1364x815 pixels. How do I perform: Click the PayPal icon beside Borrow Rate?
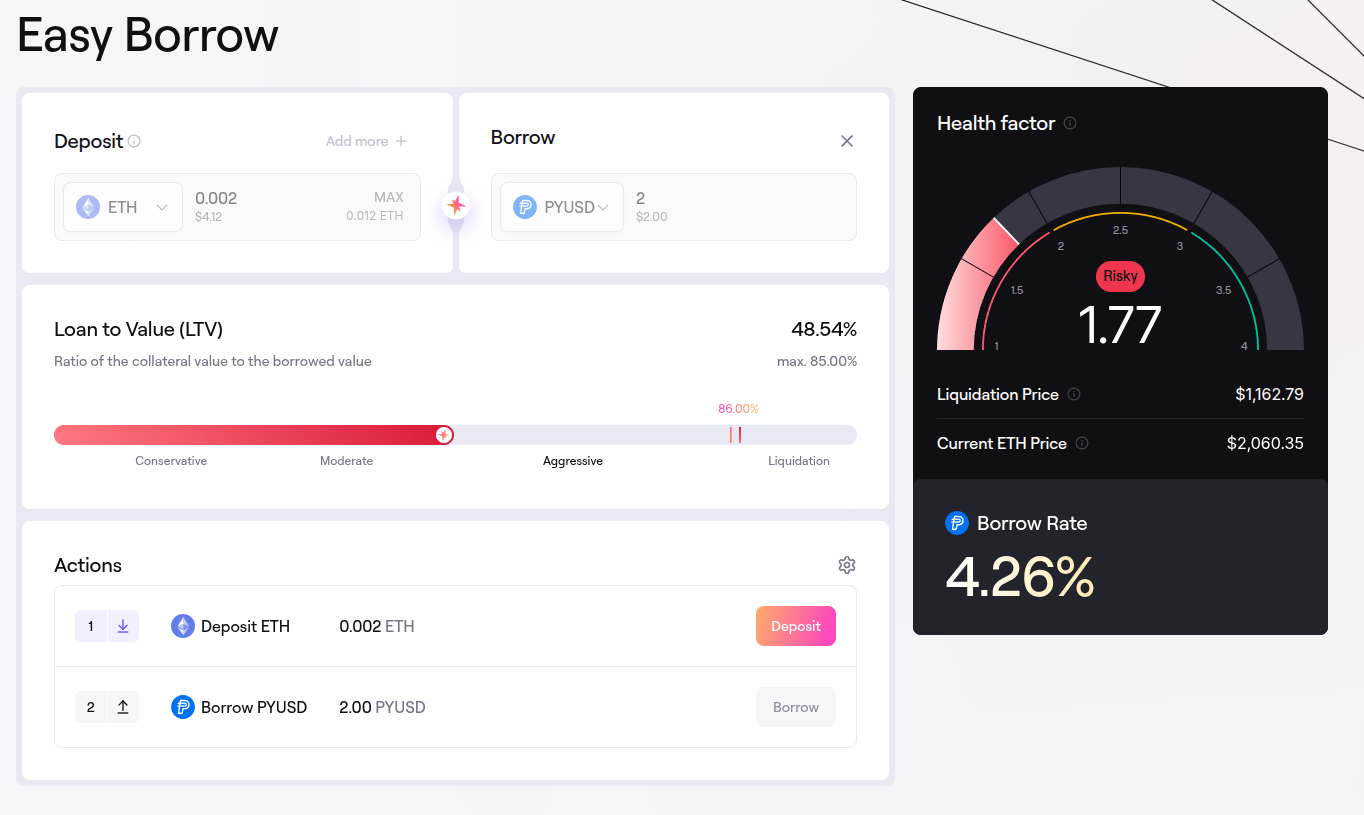pos(957,523)
